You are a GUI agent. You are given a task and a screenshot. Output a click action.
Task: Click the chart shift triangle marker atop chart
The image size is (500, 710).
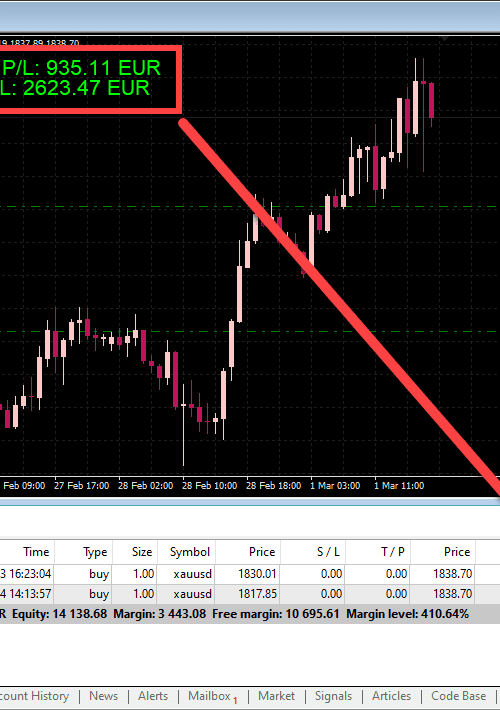point(444,39)
